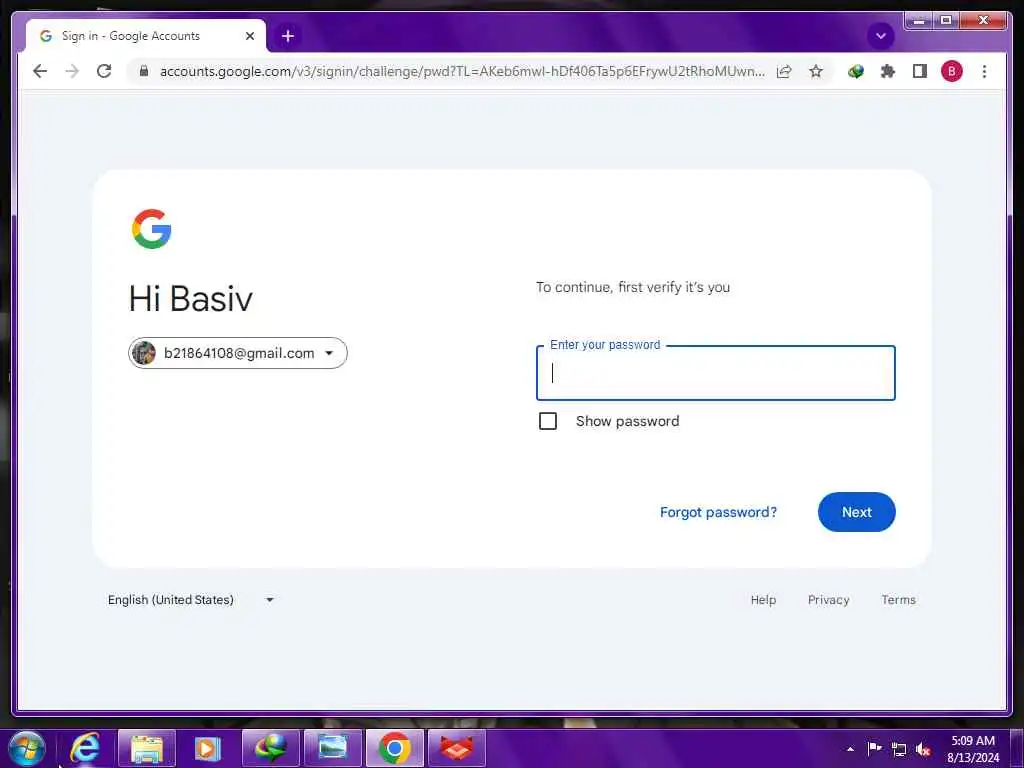This screenshot has width=1024, height=768.
Task: Open Windows Media Player from taskbar
Action: pos(208,748)
